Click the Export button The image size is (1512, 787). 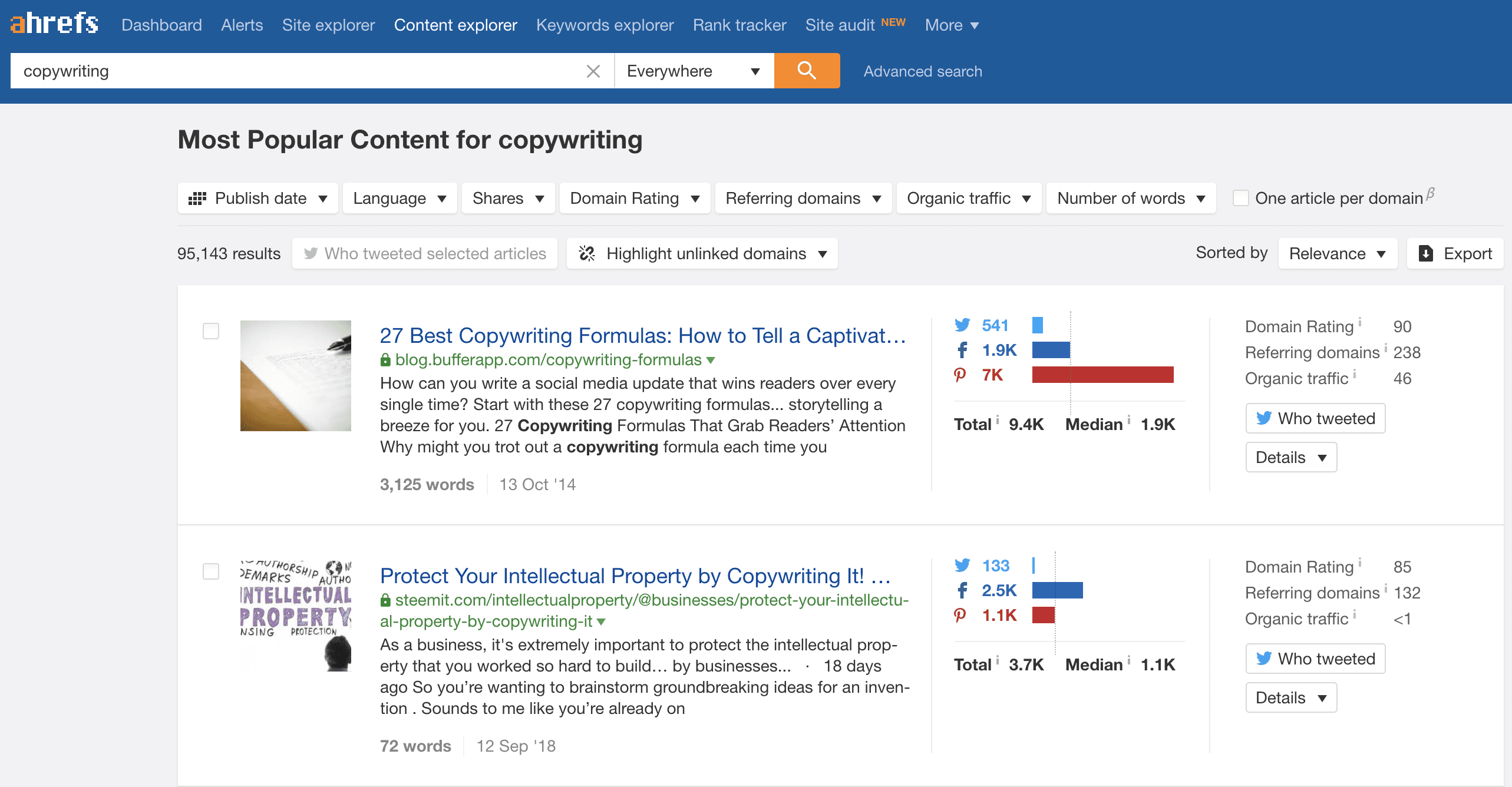[x=1455, y=253]
